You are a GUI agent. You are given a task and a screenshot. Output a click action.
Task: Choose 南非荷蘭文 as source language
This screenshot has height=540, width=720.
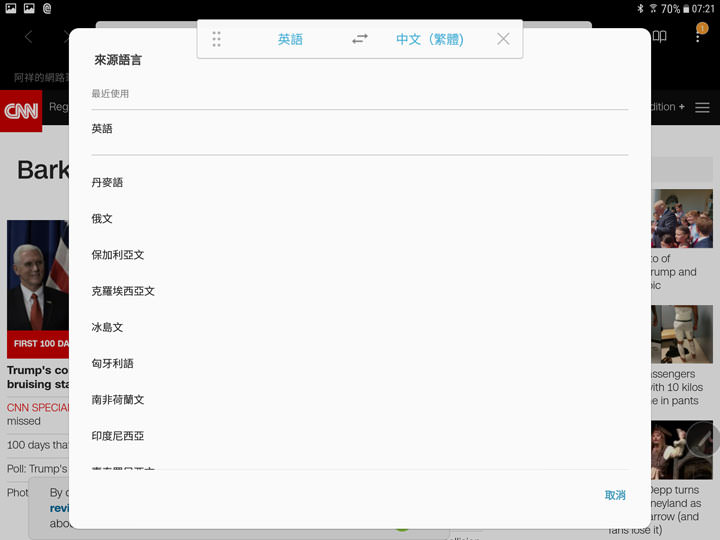360,400
